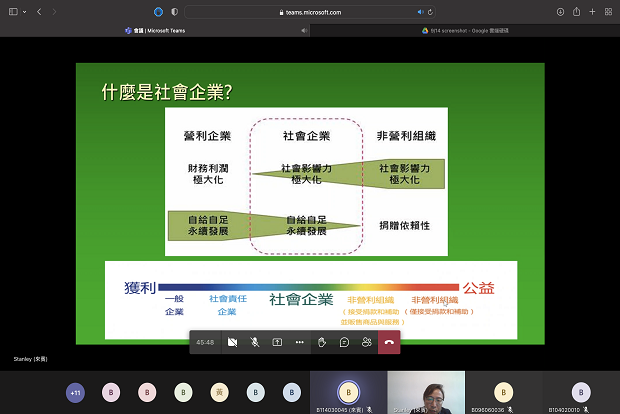Switch to the Google Drive screenshot tab
This screenshot has width=620, height=414.
(x=464, y=30)
